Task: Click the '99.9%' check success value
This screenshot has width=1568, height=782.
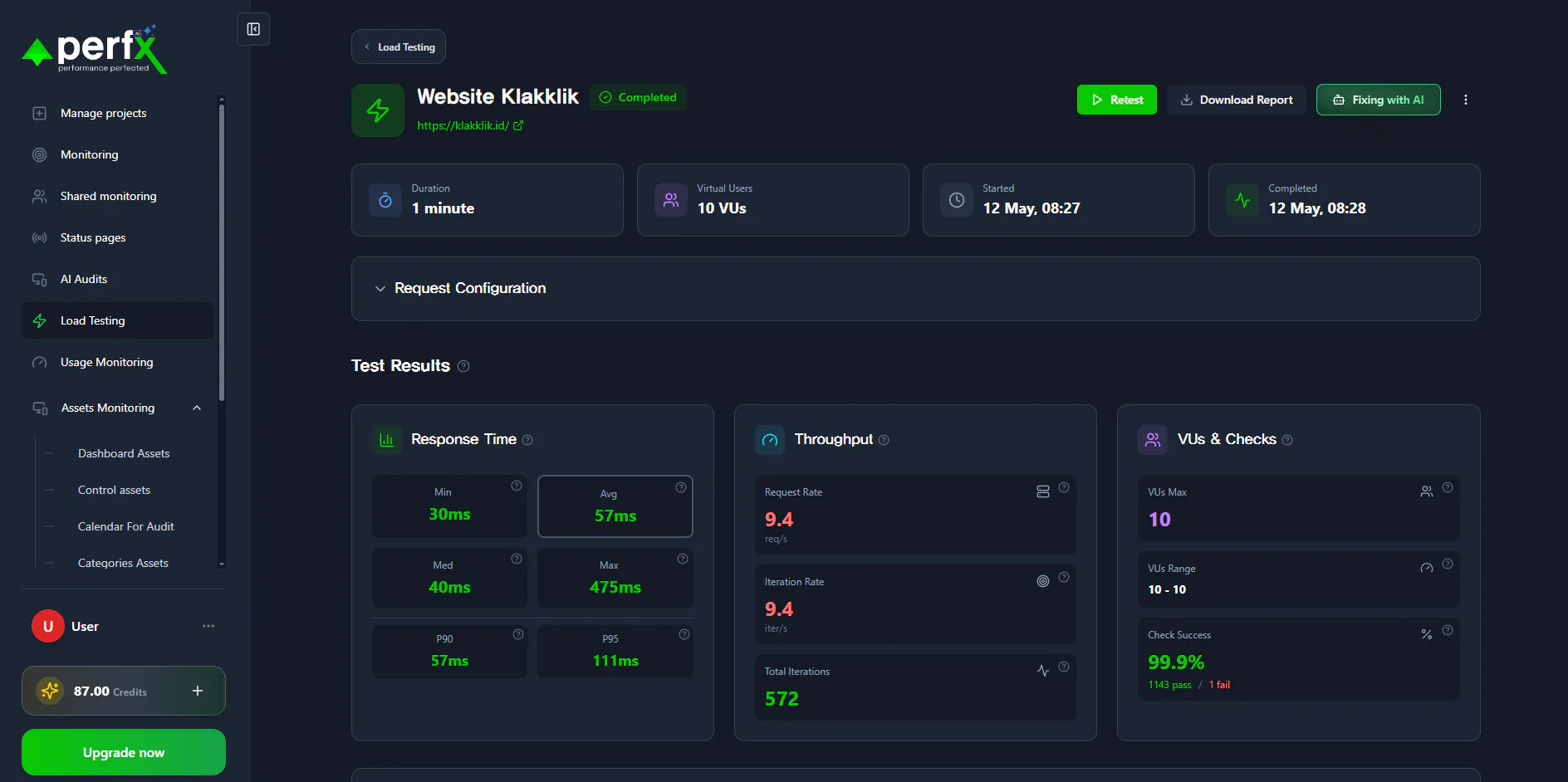Action: 1176,662
